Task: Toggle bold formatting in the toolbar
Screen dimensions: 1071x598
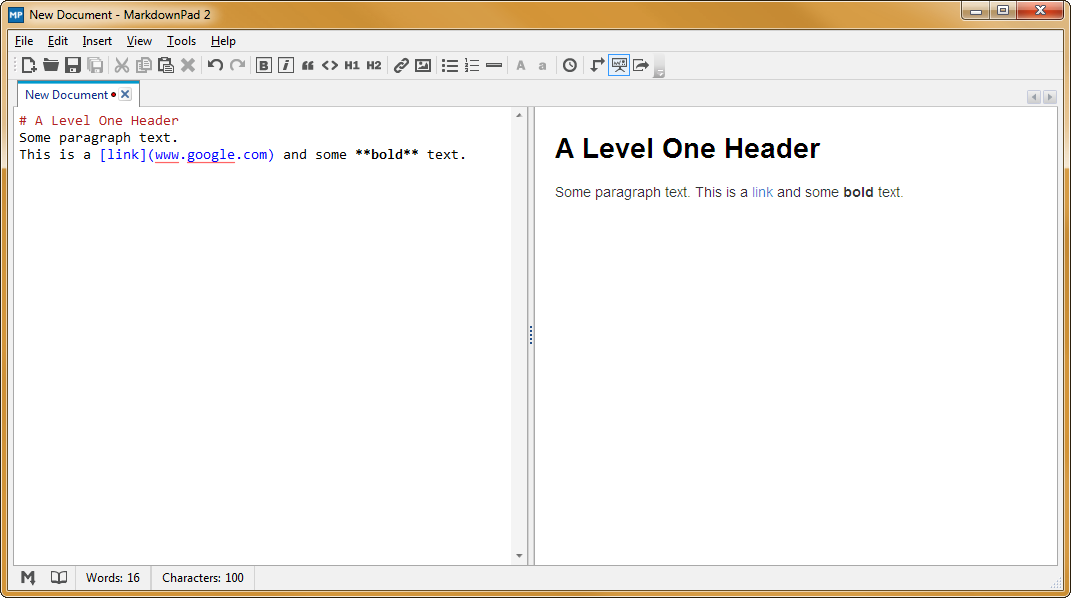Action: (x=264, y=64)
